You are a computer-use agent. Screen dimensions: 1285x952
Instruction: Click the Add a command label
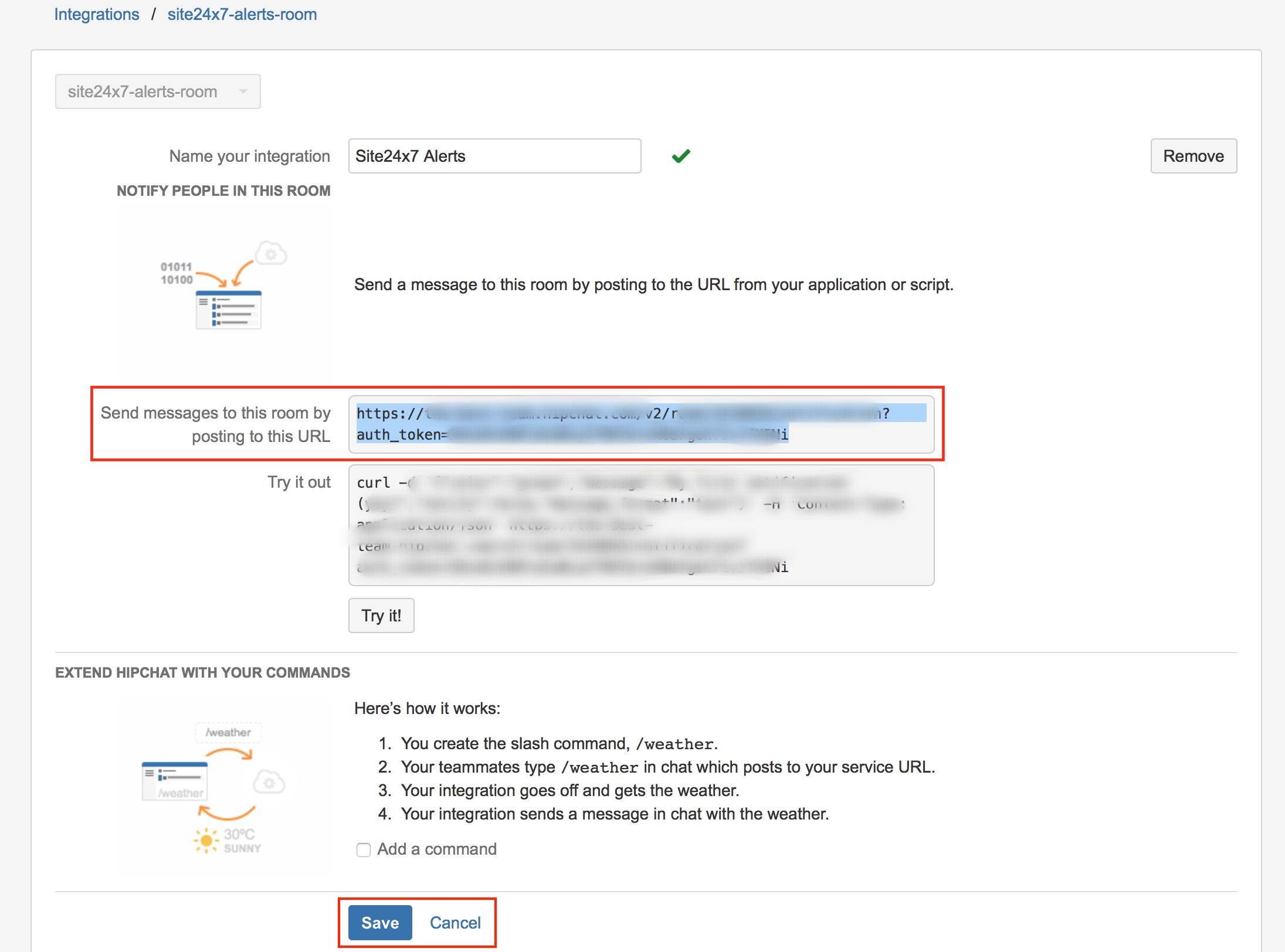[437, 849]
